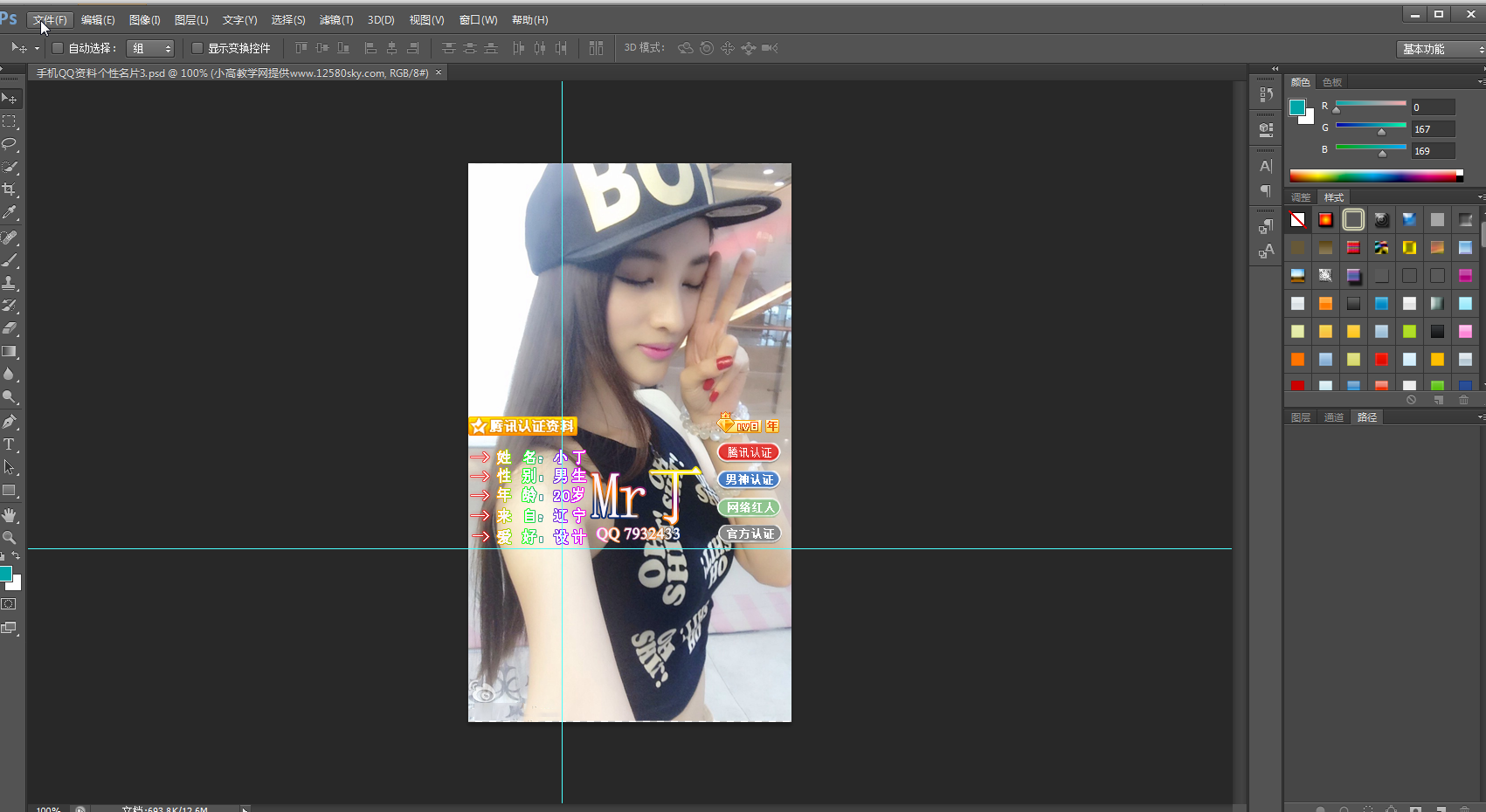Open the Color panel flyout menu
Screen dimensions: 1486x812
point(1480,82)
